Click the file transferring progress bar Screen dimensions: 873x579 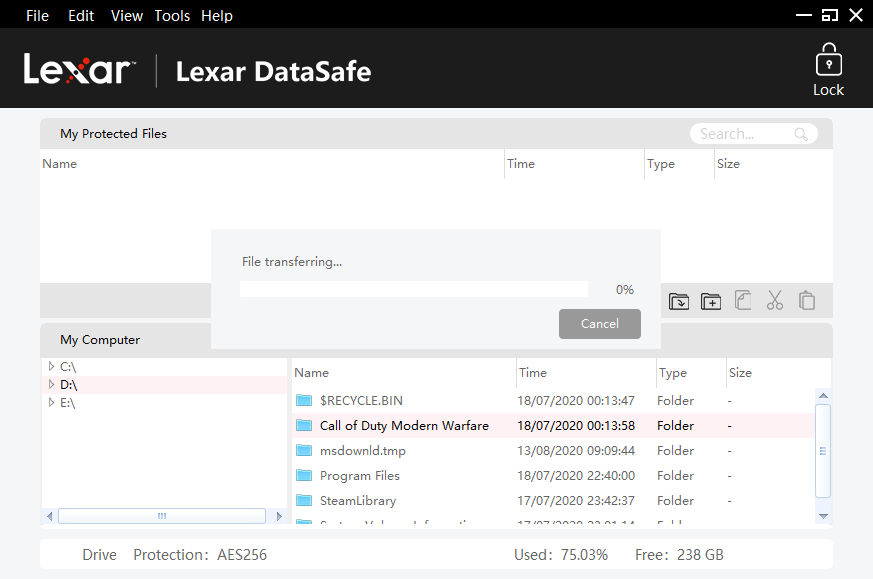tap(414, 289)
